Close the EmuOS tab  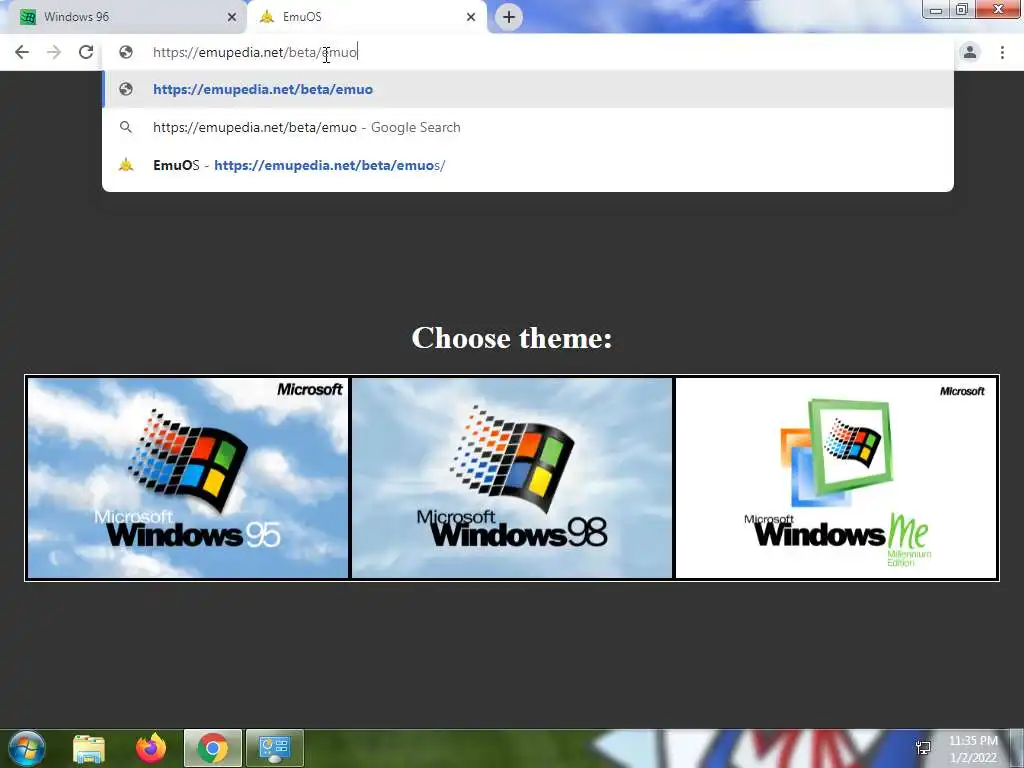(x=471, y=17)
